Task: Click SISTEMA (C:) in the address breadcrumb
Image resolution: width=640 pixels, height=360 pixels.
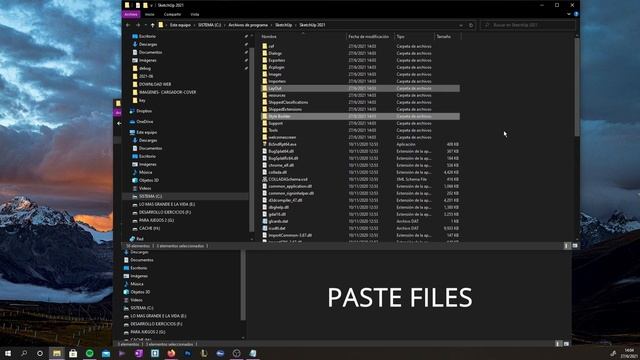Action: pyautogui.click(x=209, y=25)
